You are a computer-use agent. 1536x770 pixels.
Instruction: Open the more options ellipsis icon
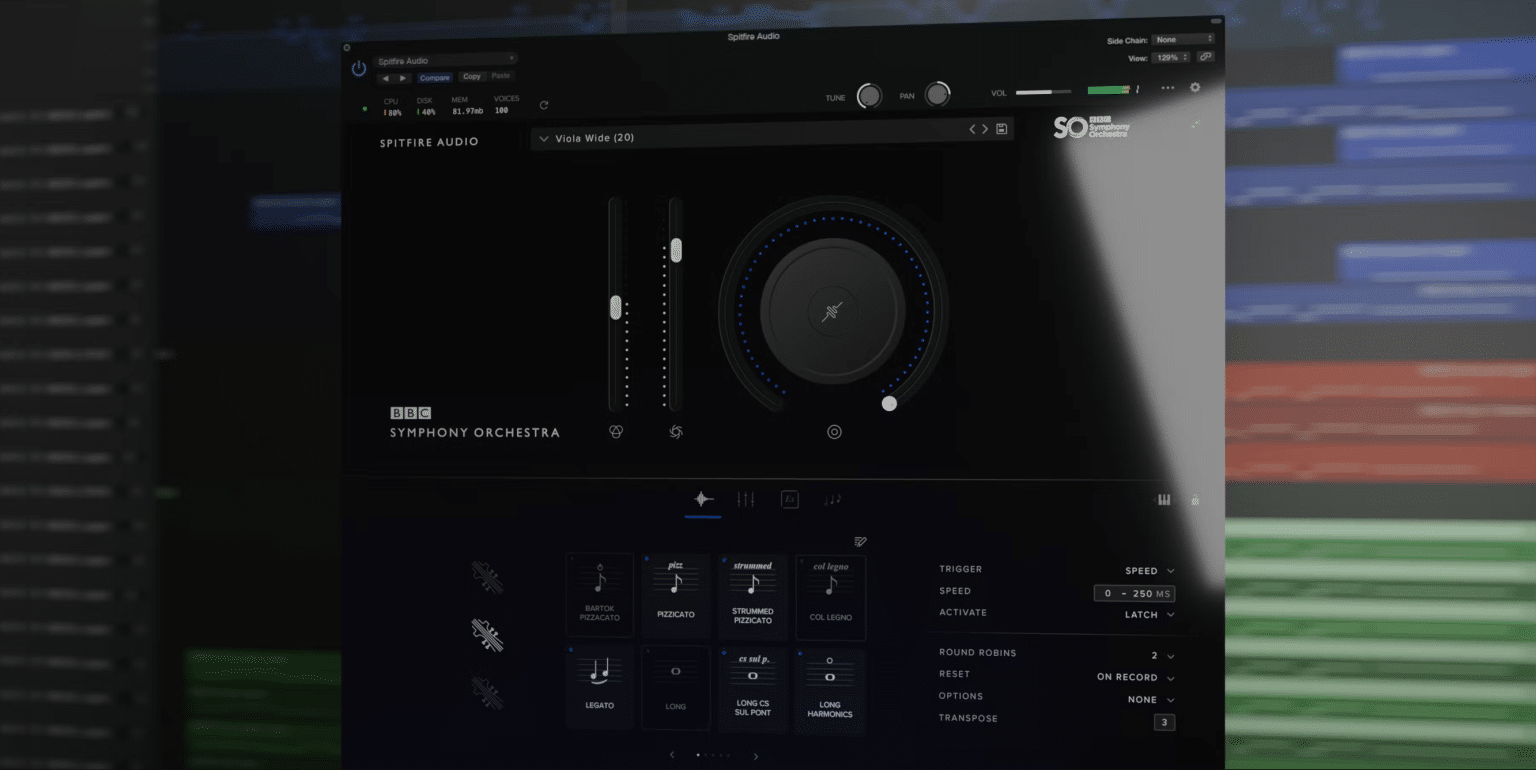click(1166, 88)
